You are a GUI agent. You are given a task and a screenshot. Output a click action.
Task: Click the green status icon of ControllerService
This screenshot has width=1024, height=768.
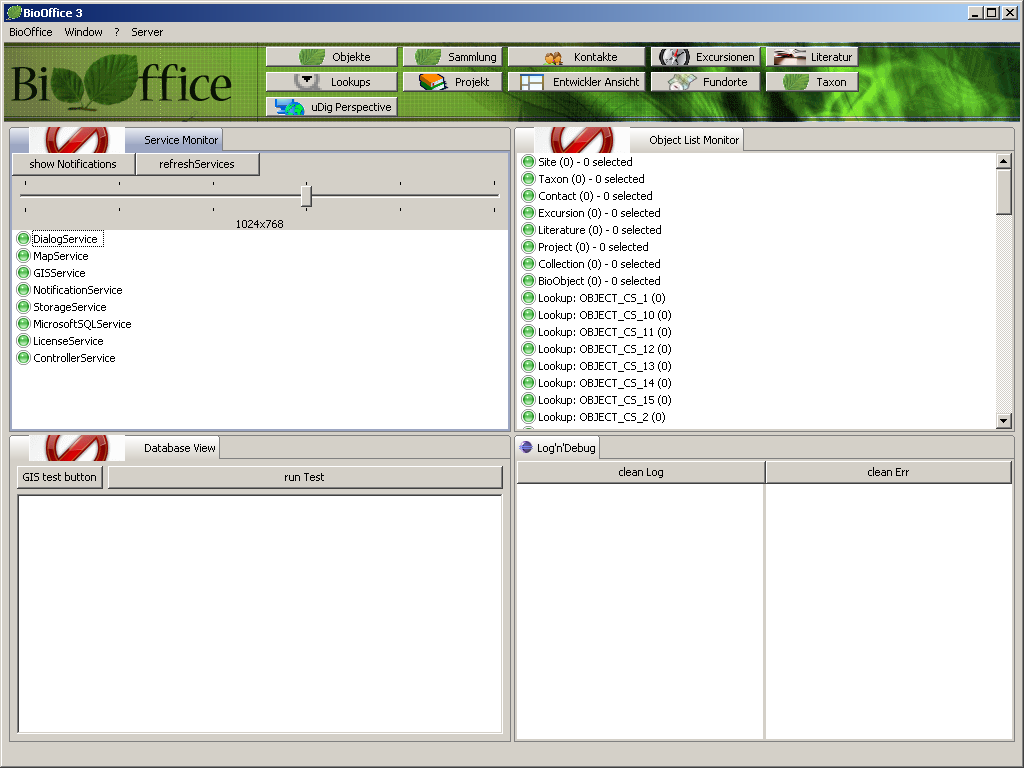click(x=24, y=357)
